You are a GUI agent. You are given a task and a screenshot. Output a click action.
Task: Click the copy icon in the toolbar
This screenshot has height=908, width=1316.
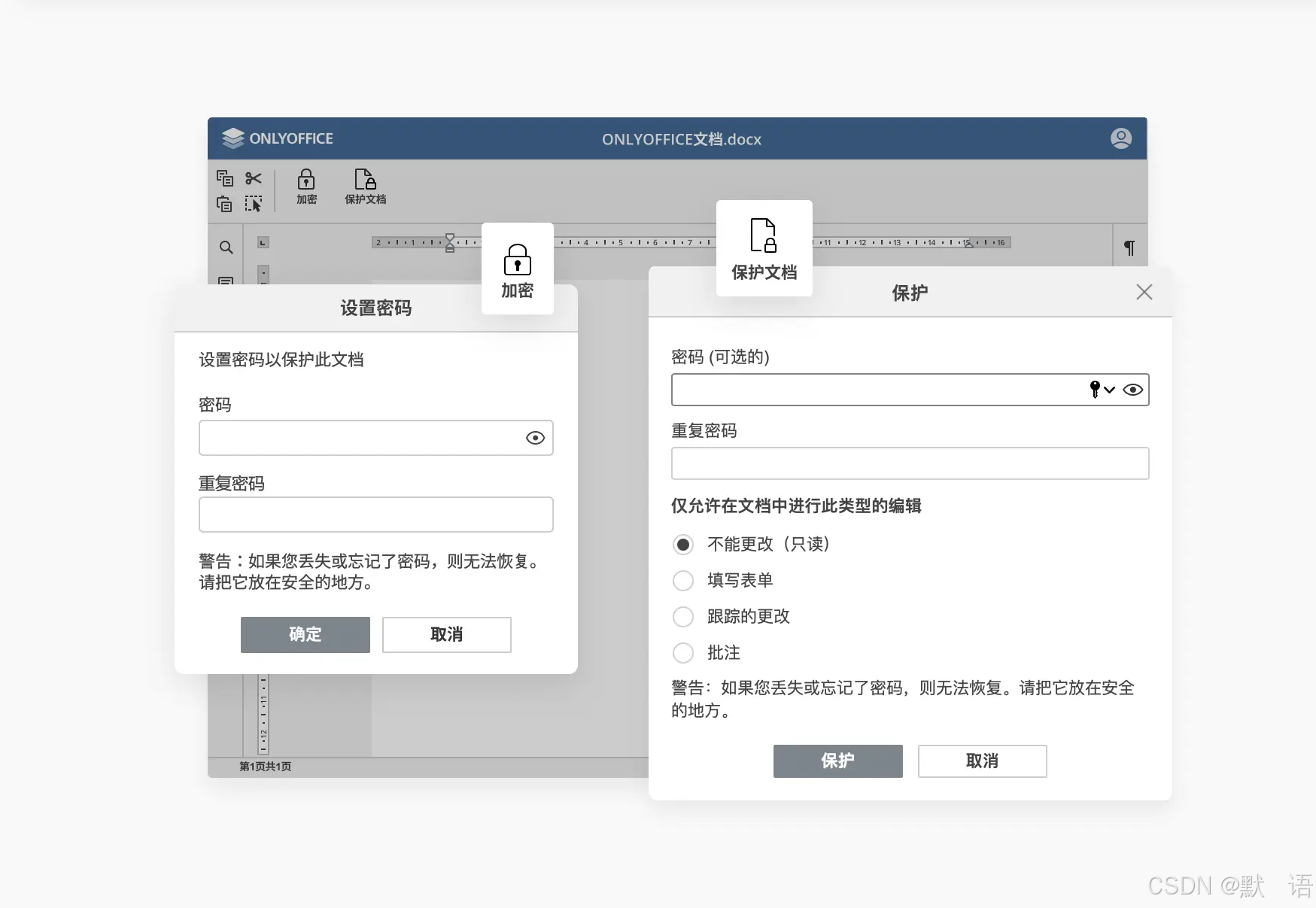(225, 178)
